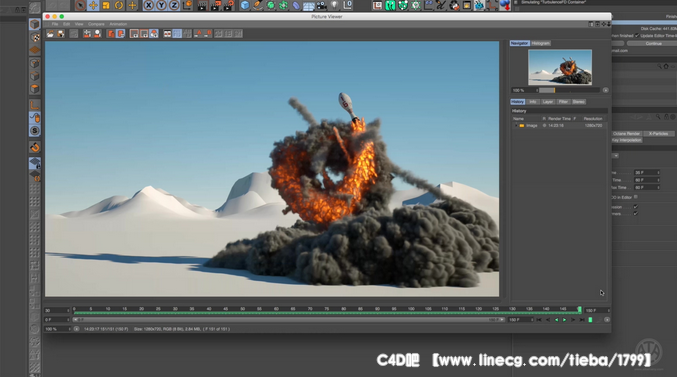Click the Clear History clapperboard icon
Screen dimensions: 677x377
click(x=87, y=34)
